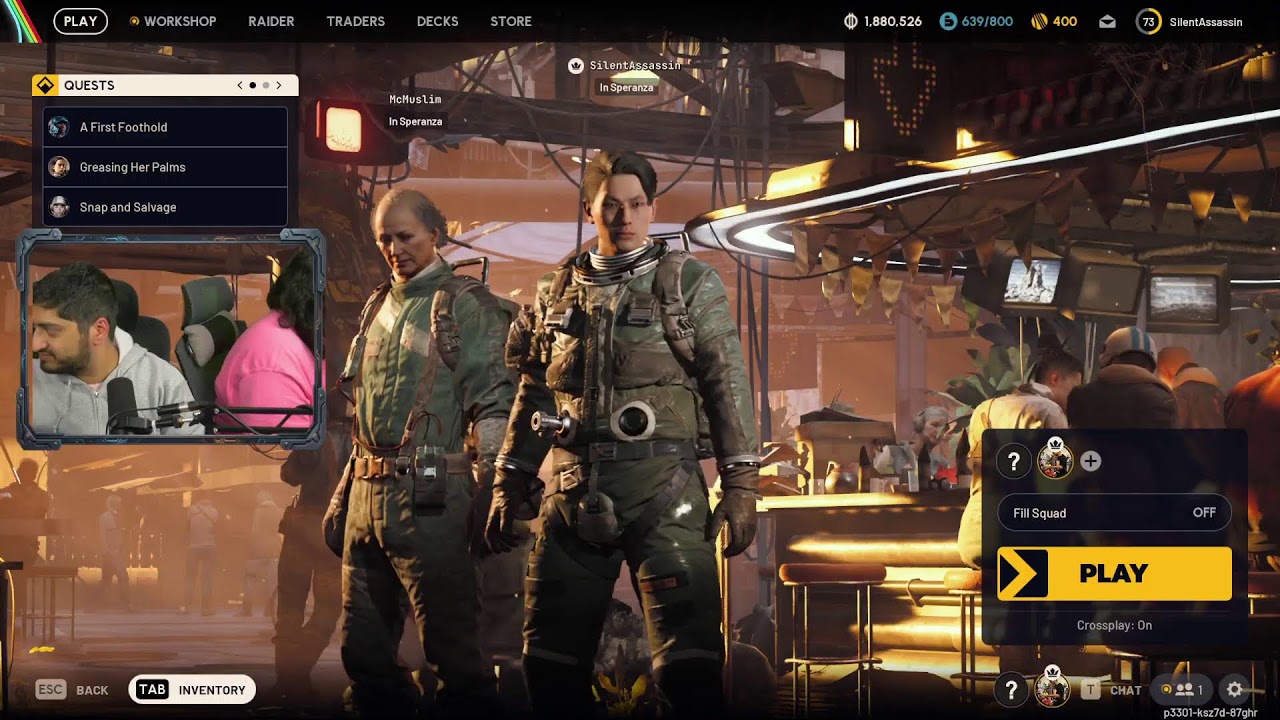Screen dimensions: 1280x720
Task: Click the Quests diamond header icon
Action: (x=45, y=85)
